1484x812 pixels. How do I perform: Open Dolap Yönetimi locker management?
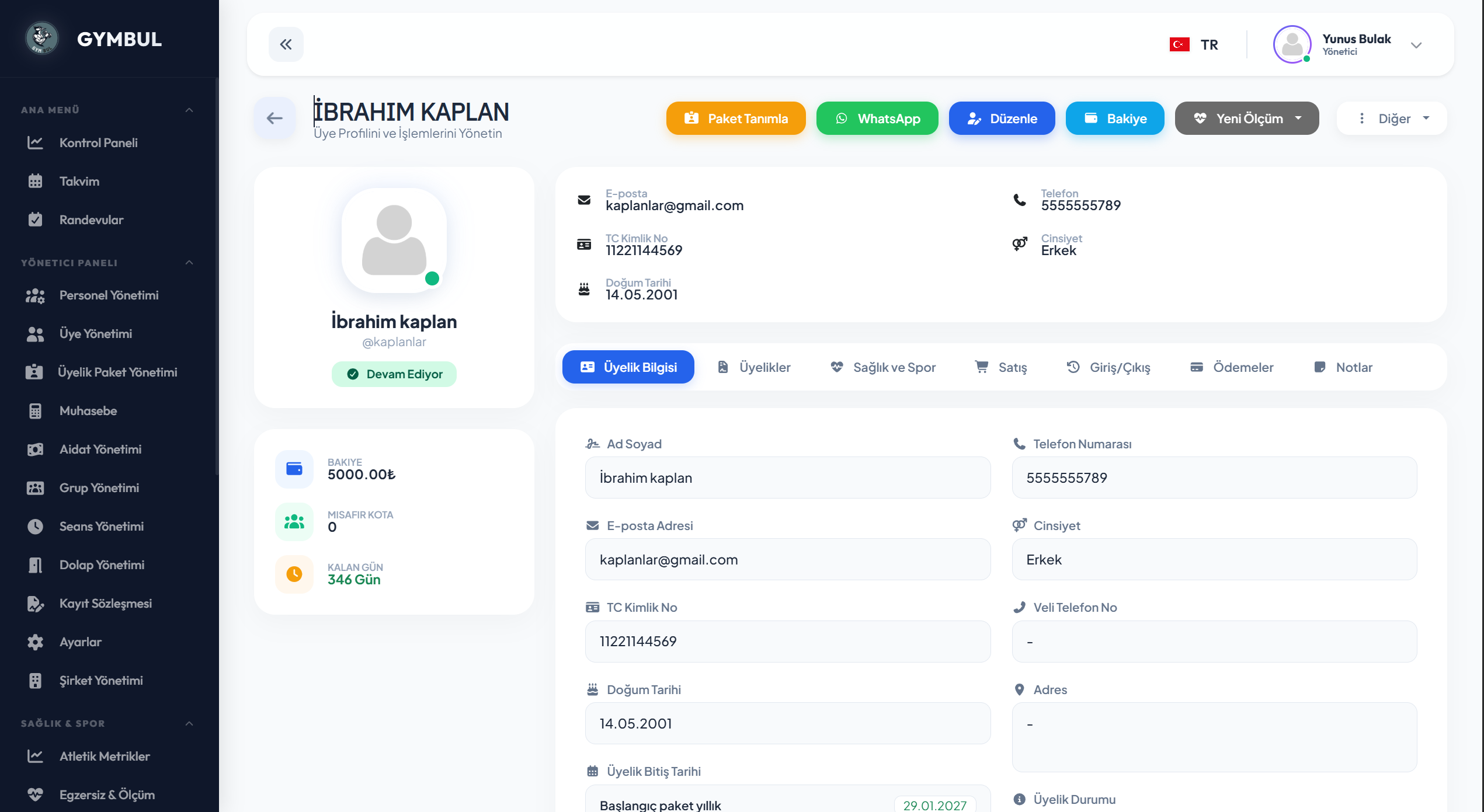pyautogui.click(x=102, y=565)
